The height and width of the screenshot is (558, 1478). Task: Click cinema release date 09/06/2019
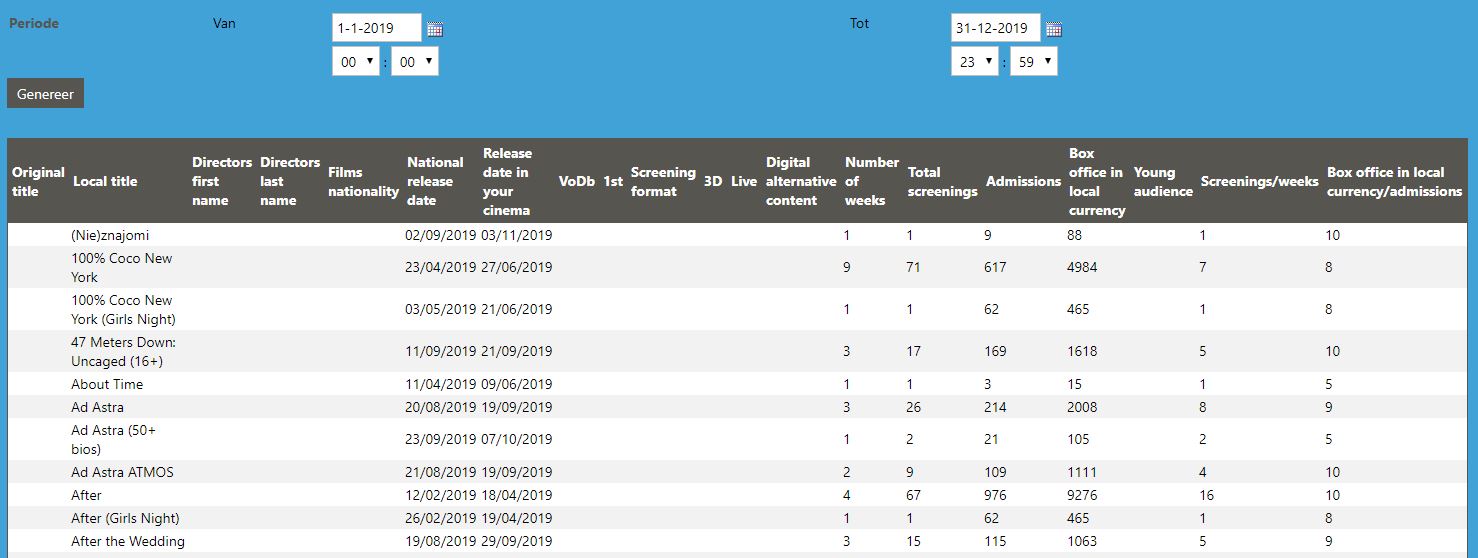[517, 384]
